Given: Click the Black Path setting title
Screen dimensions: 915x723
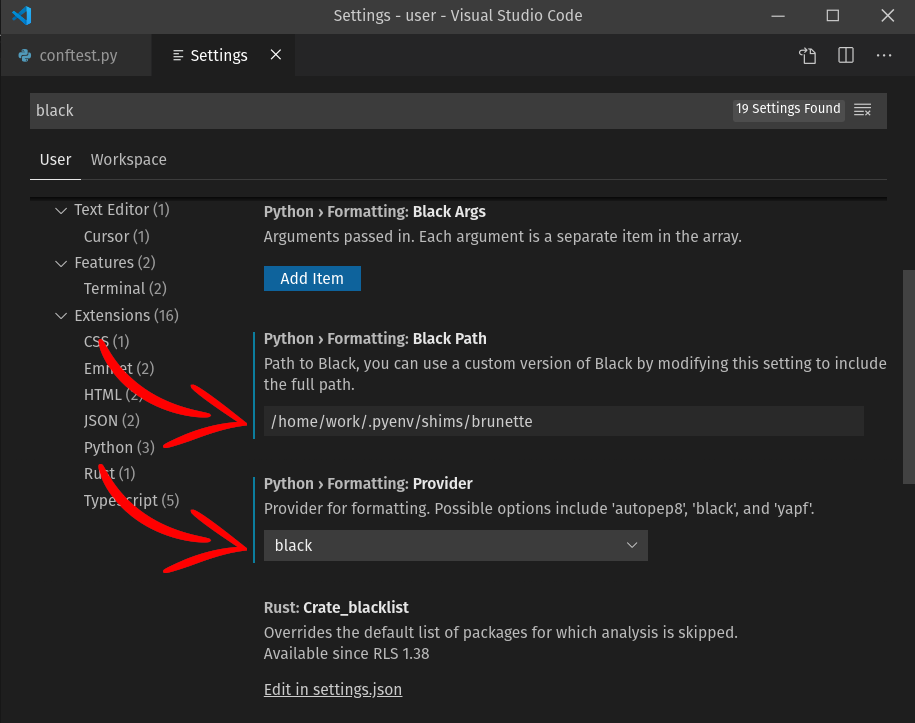Looking at the screenshot, I should coord(375,339).
